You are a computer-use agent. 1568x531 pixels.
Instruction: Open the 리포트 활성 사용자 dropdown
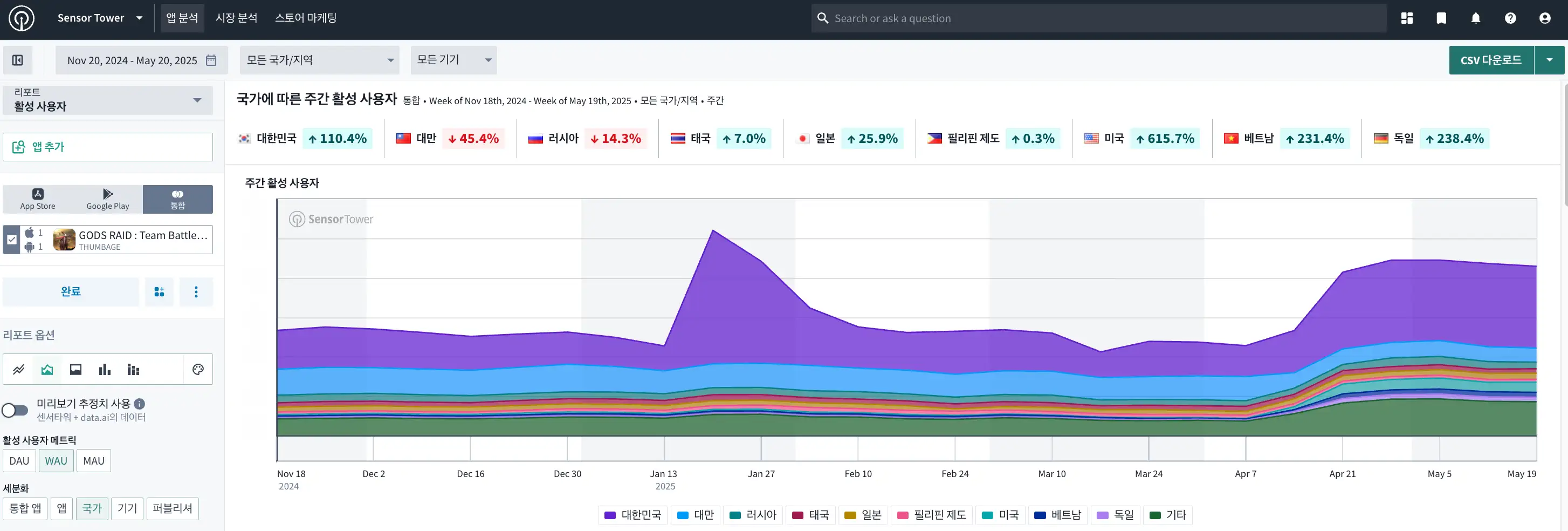tap(108, 100)
